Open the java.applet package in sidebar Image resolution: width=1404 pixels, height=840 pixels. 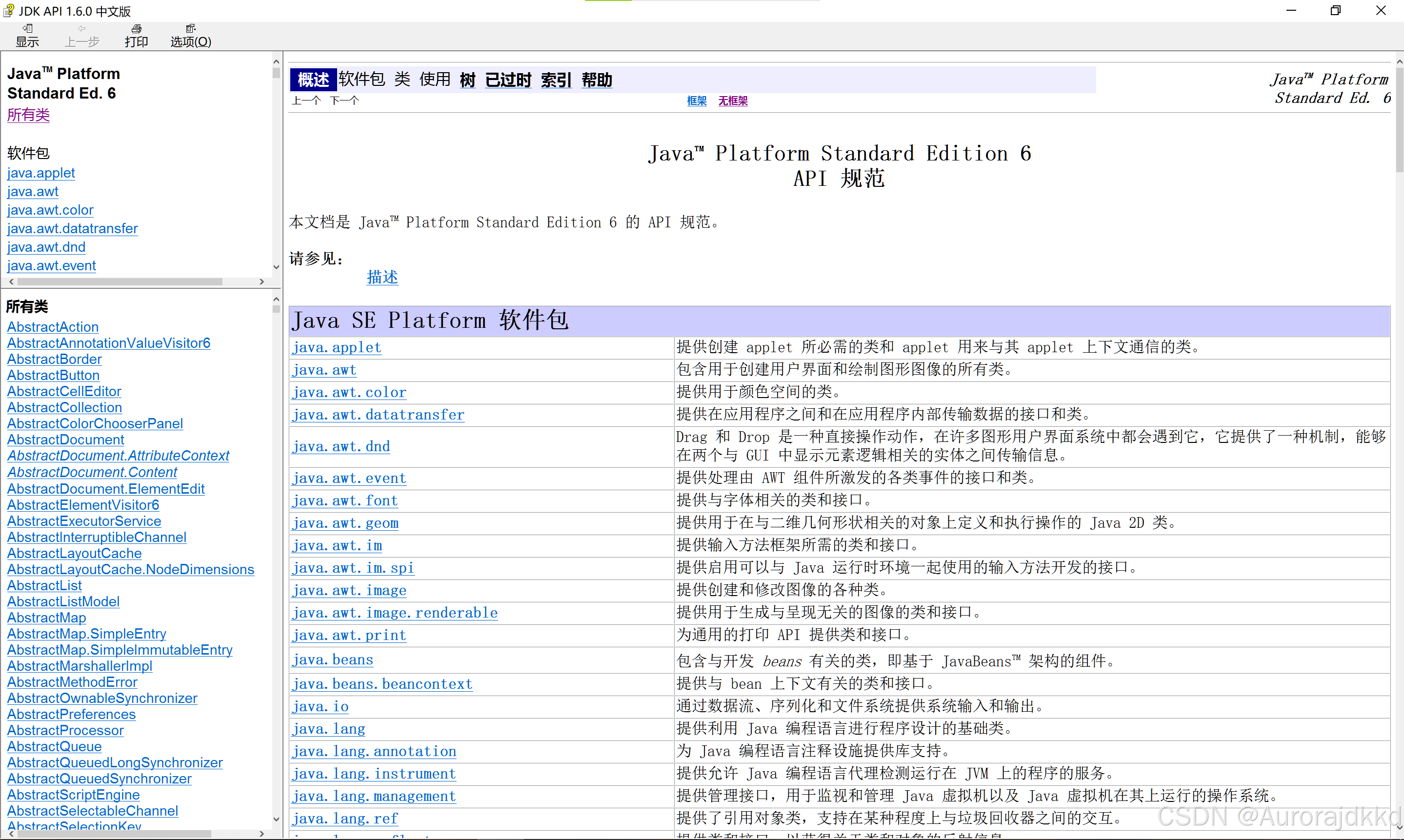click(41, 173)
